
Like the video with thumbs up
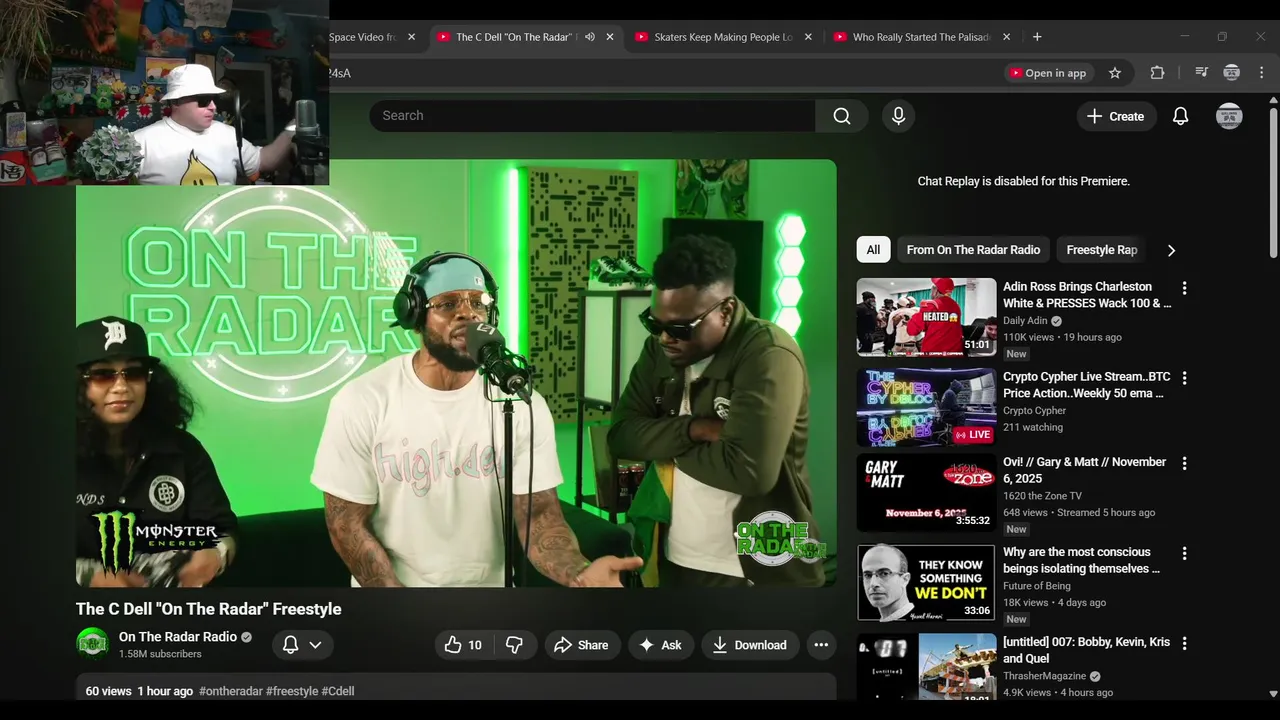click(x=463, y=645)
